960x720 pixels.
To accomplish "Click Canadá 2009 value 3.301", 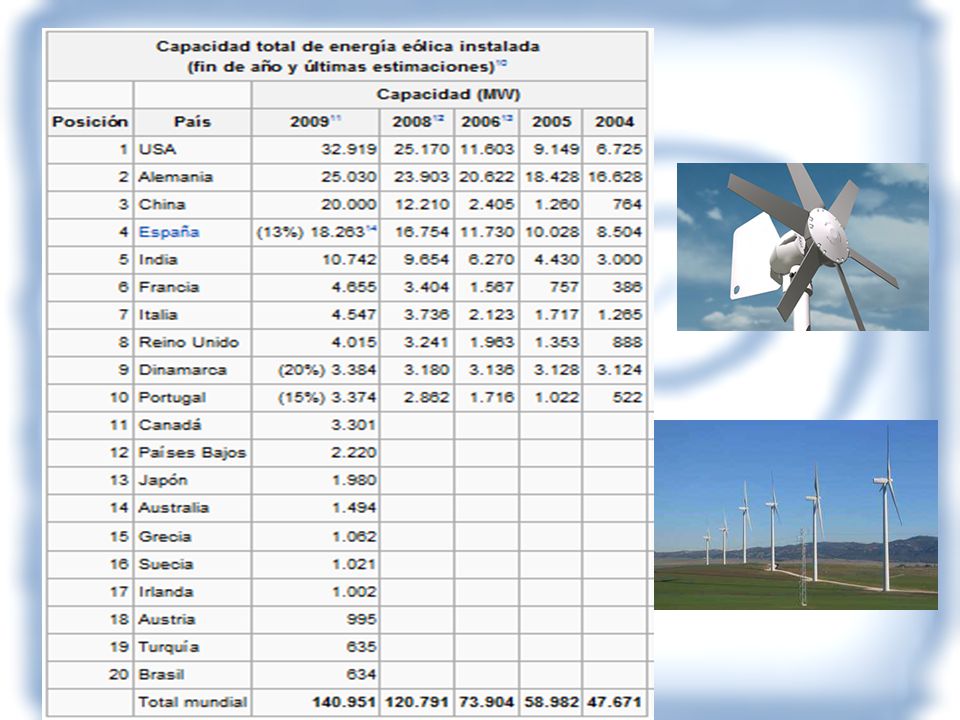I will 353,425.
